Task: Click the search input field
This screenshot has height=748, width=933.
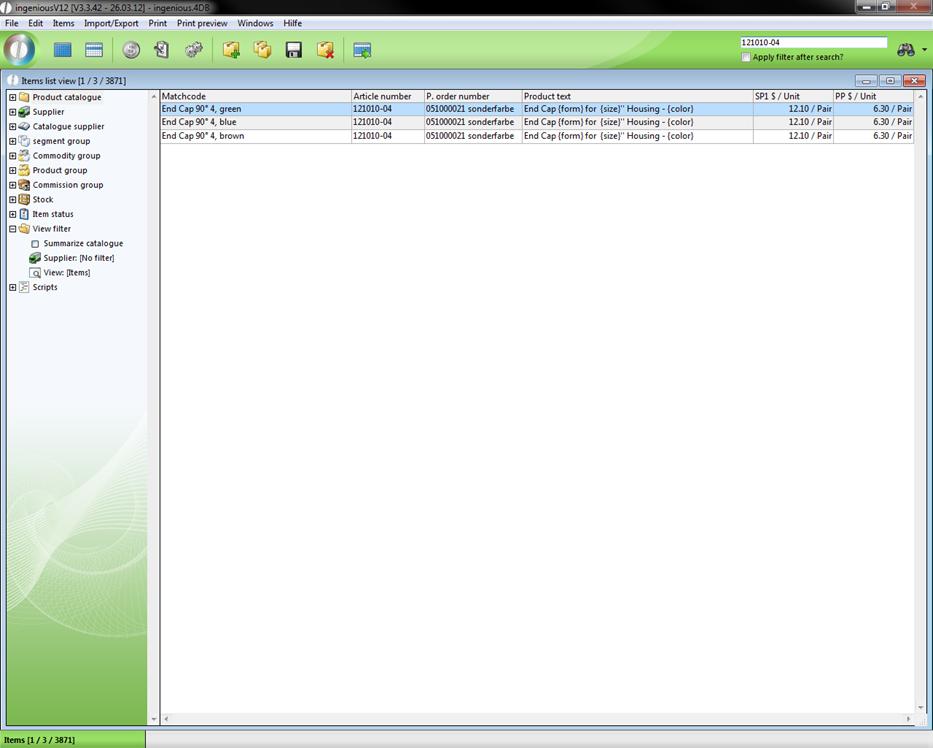Action: click(812, 43)
